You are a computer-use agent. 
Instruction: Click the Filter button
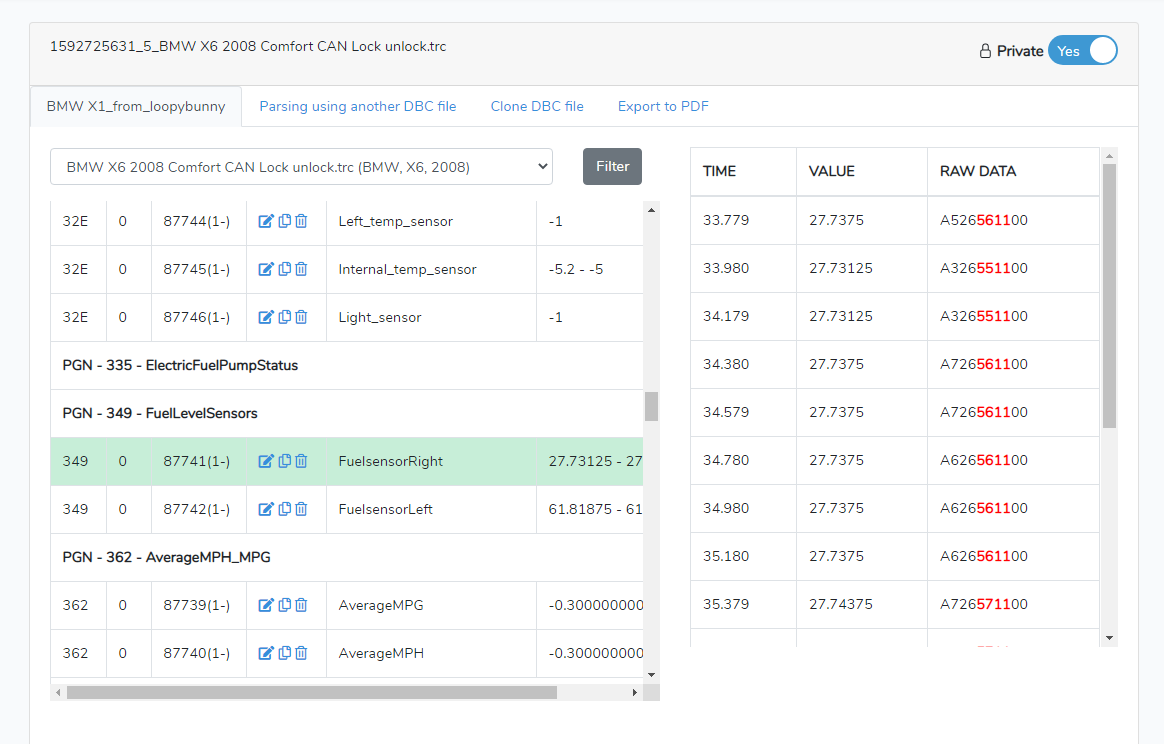(612, 166)
